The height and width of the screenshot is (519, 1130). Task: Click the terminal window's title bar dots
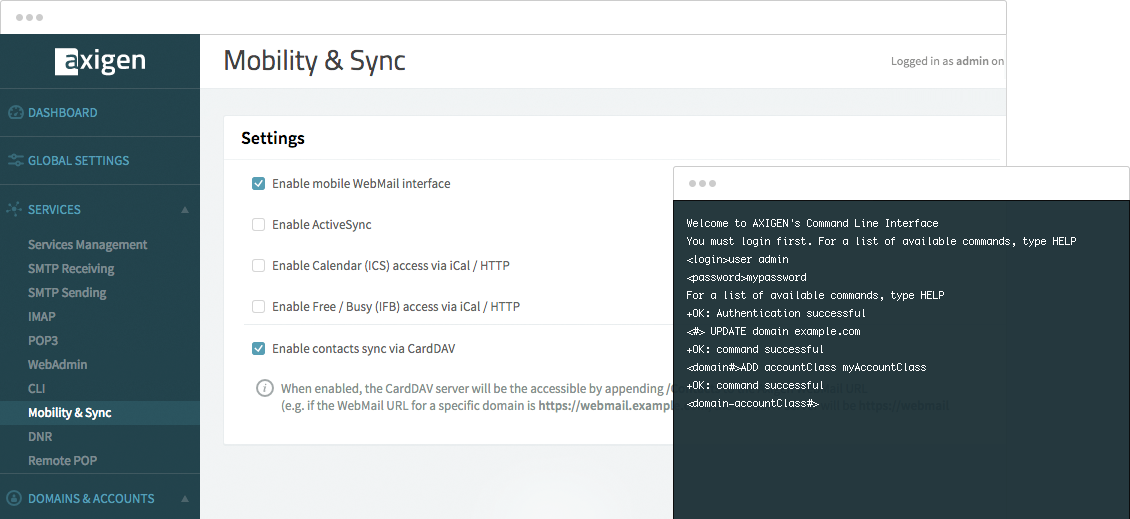pos(702,183)
